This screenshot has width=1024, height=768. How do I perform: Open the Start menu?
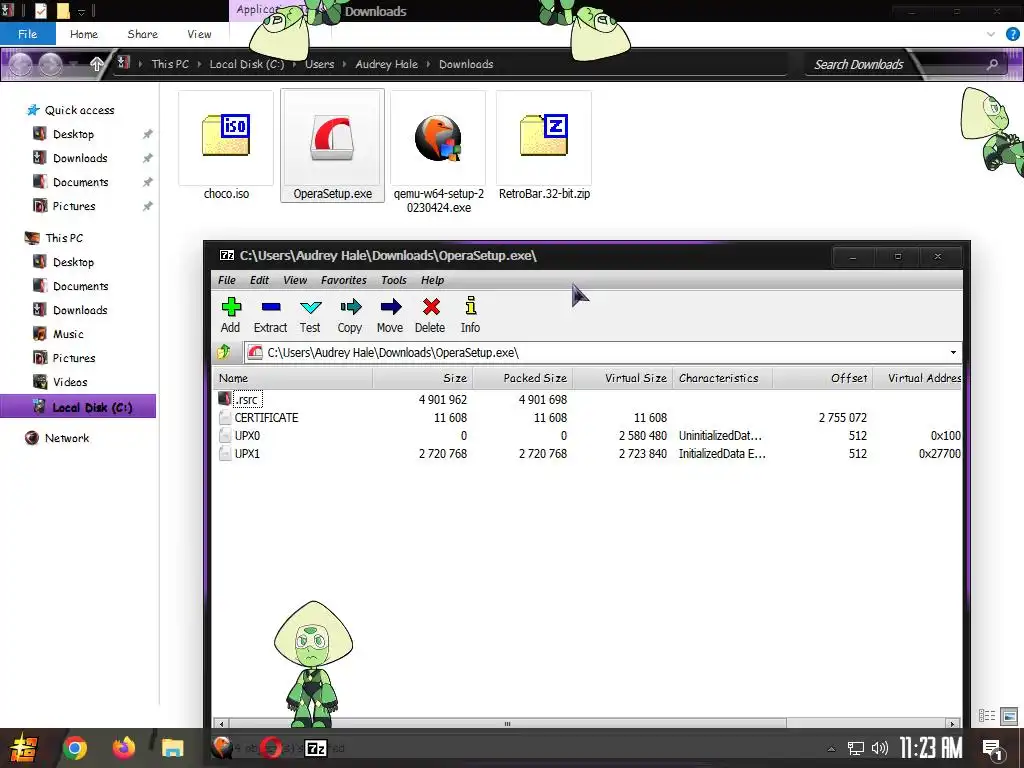(x=24, y=748)
